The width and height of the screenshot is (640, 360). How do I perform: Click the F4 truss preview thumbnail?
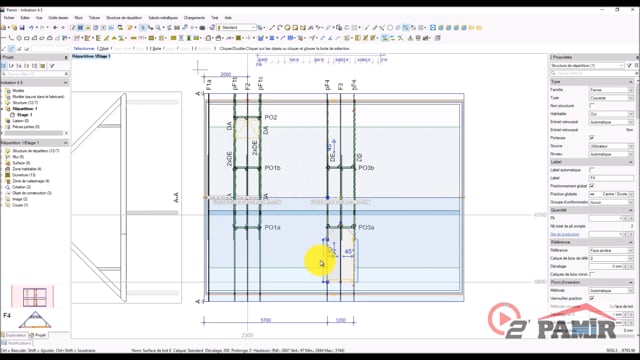35,320
